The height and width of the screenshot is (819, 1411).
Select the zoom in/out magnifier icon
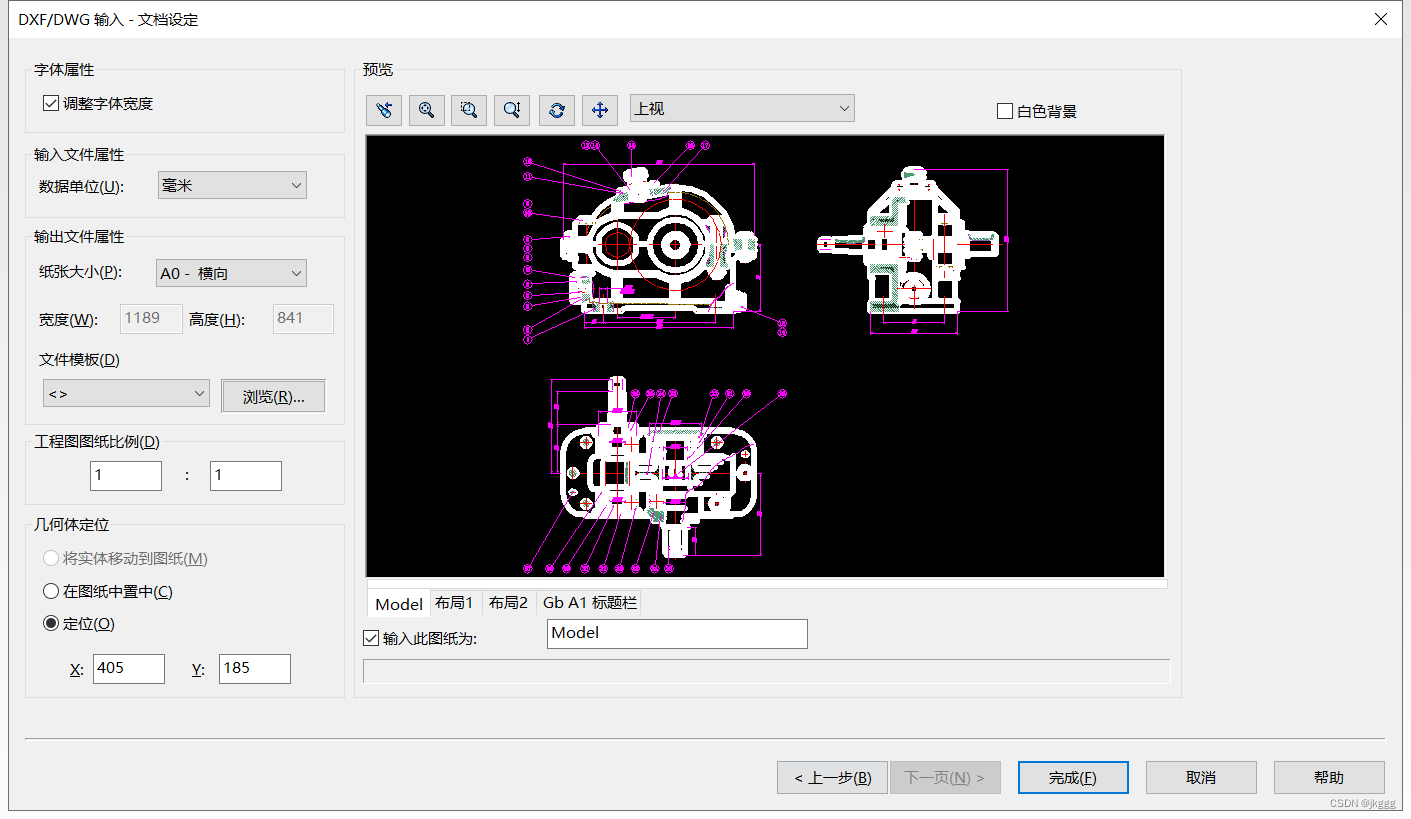[512, 109]
